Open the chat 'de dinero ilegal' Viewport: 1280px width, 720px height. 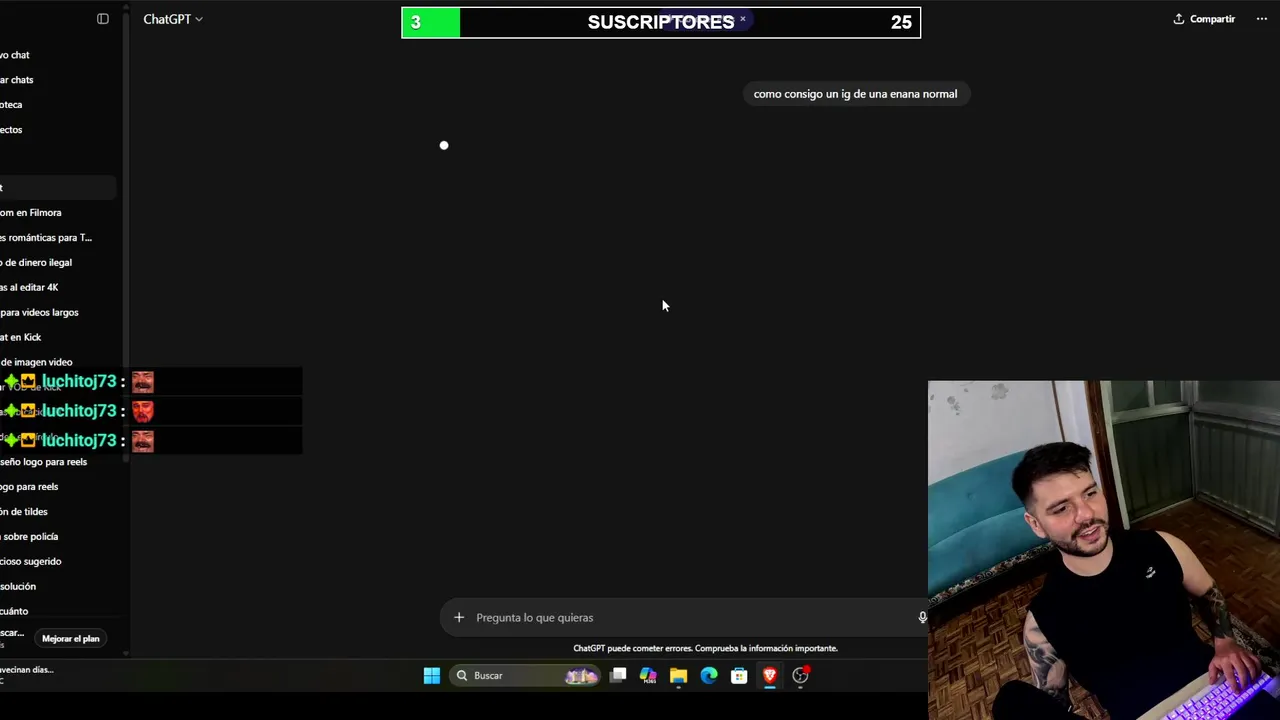36,262
